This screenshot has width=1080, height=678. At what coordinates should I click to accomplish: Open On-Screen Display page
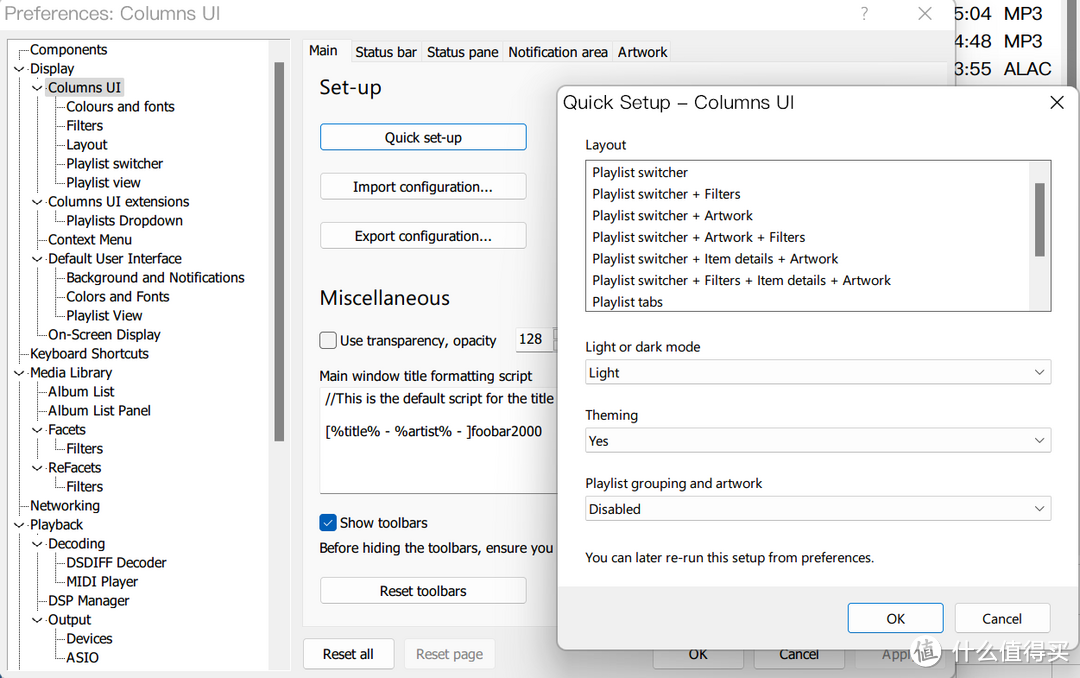(104, 335)
